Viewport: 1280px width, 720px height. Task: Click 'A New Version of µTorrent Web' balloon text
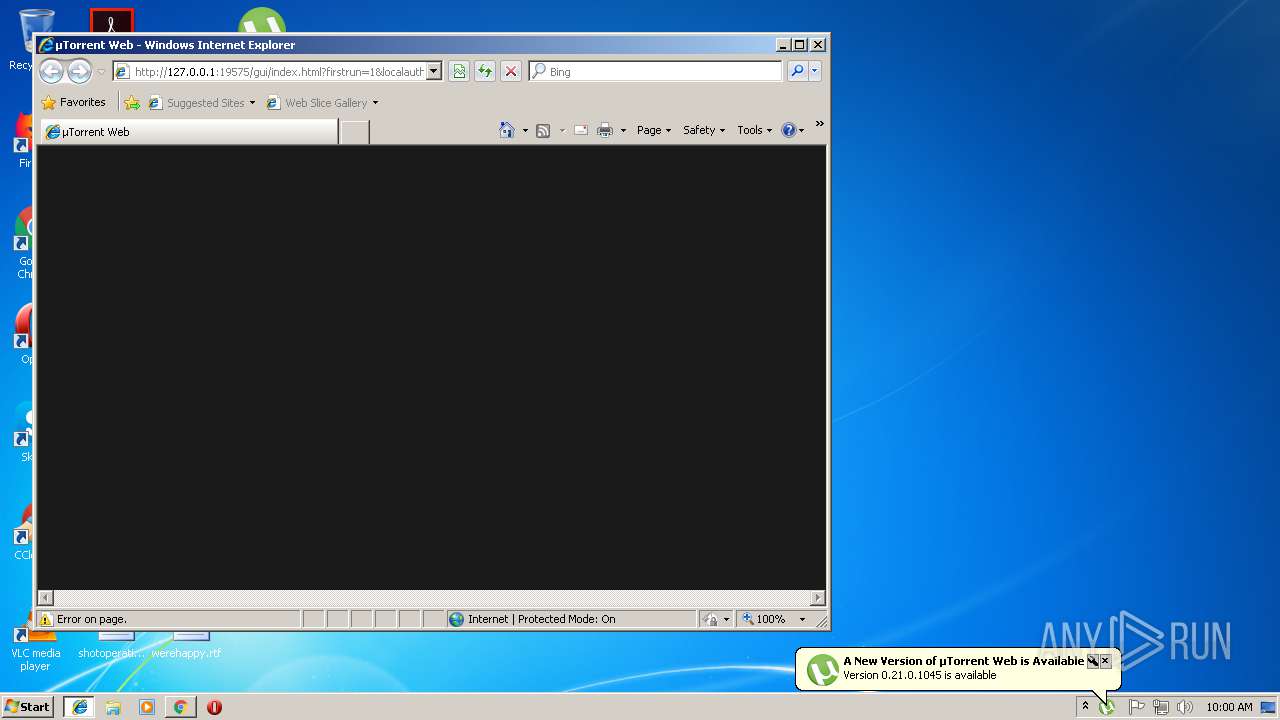tap(963, 661)
